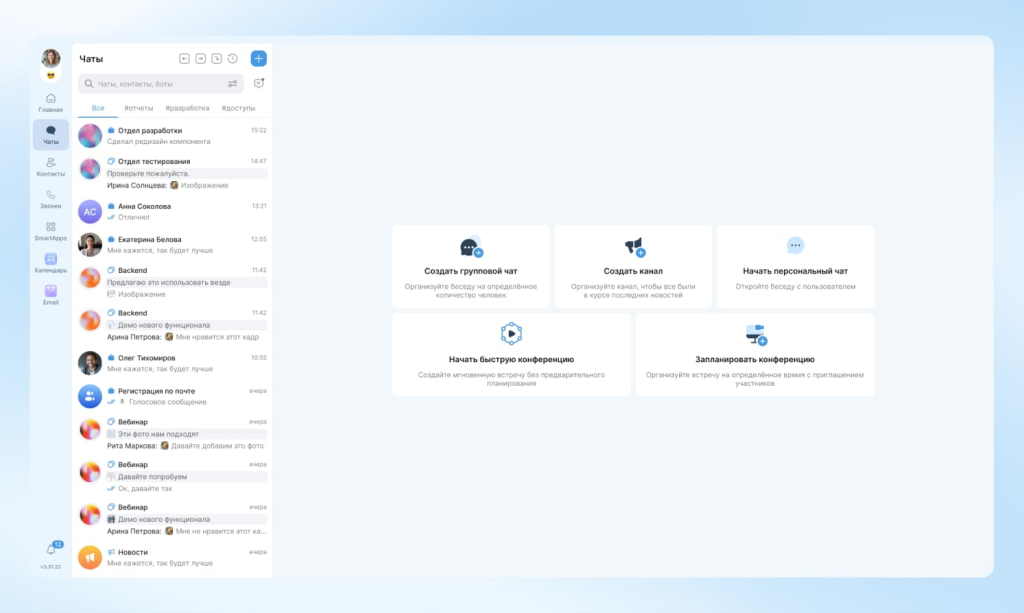The width and height of the screenshot is (1024, 613).
Task: Open search filter settings beside the search field
Action: 233,84
